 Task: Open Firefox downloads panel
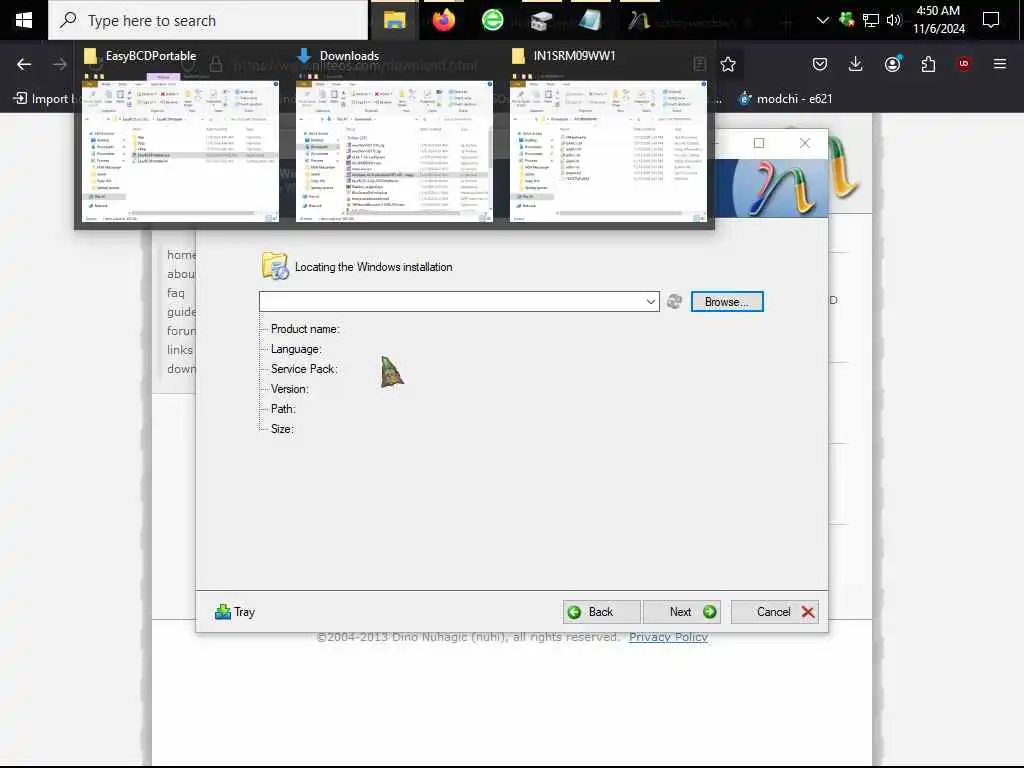(x=856, y=64)
